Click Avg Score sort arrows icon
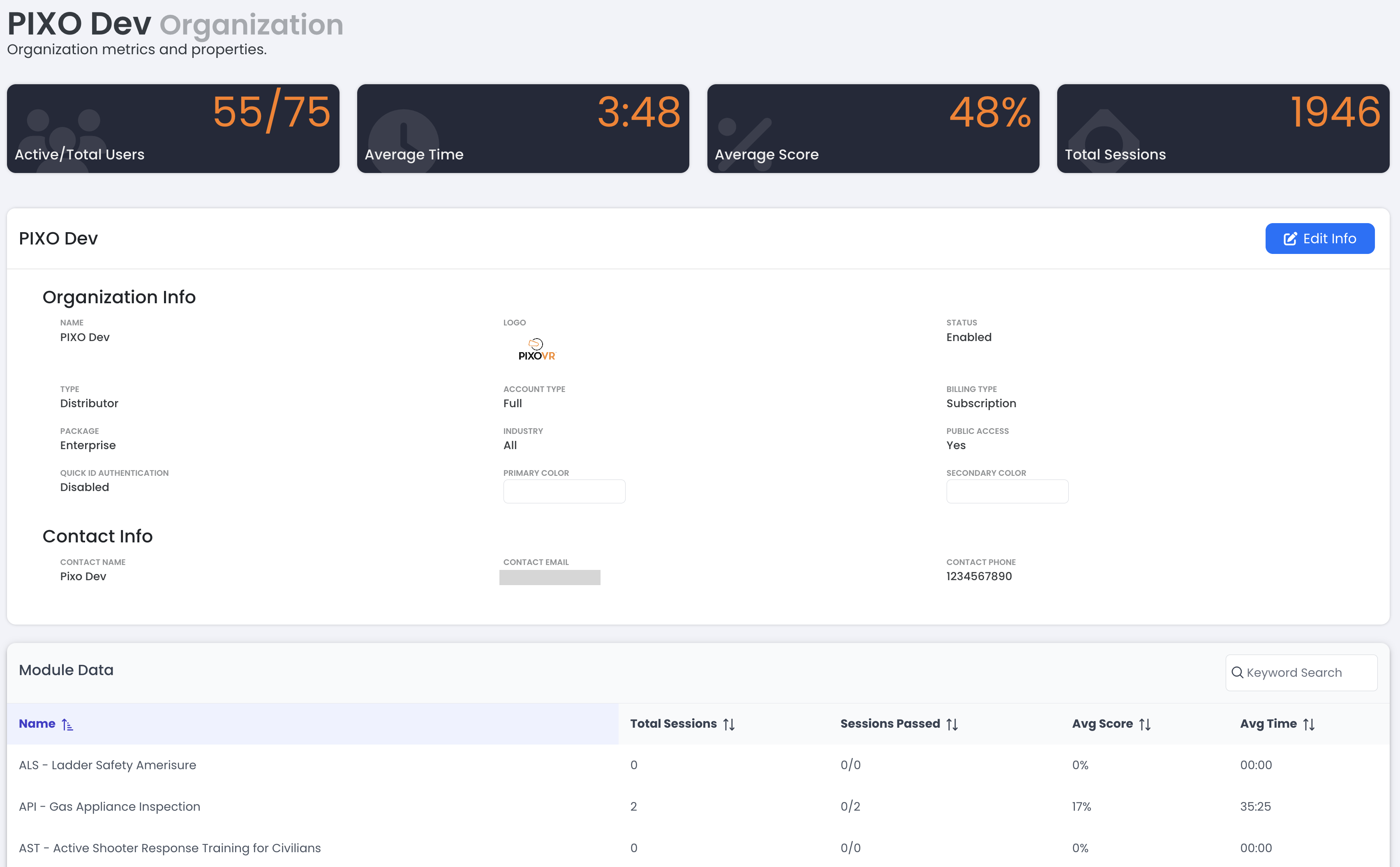Viewport: 1400px width, 867px height. [x=1144, y=724]
